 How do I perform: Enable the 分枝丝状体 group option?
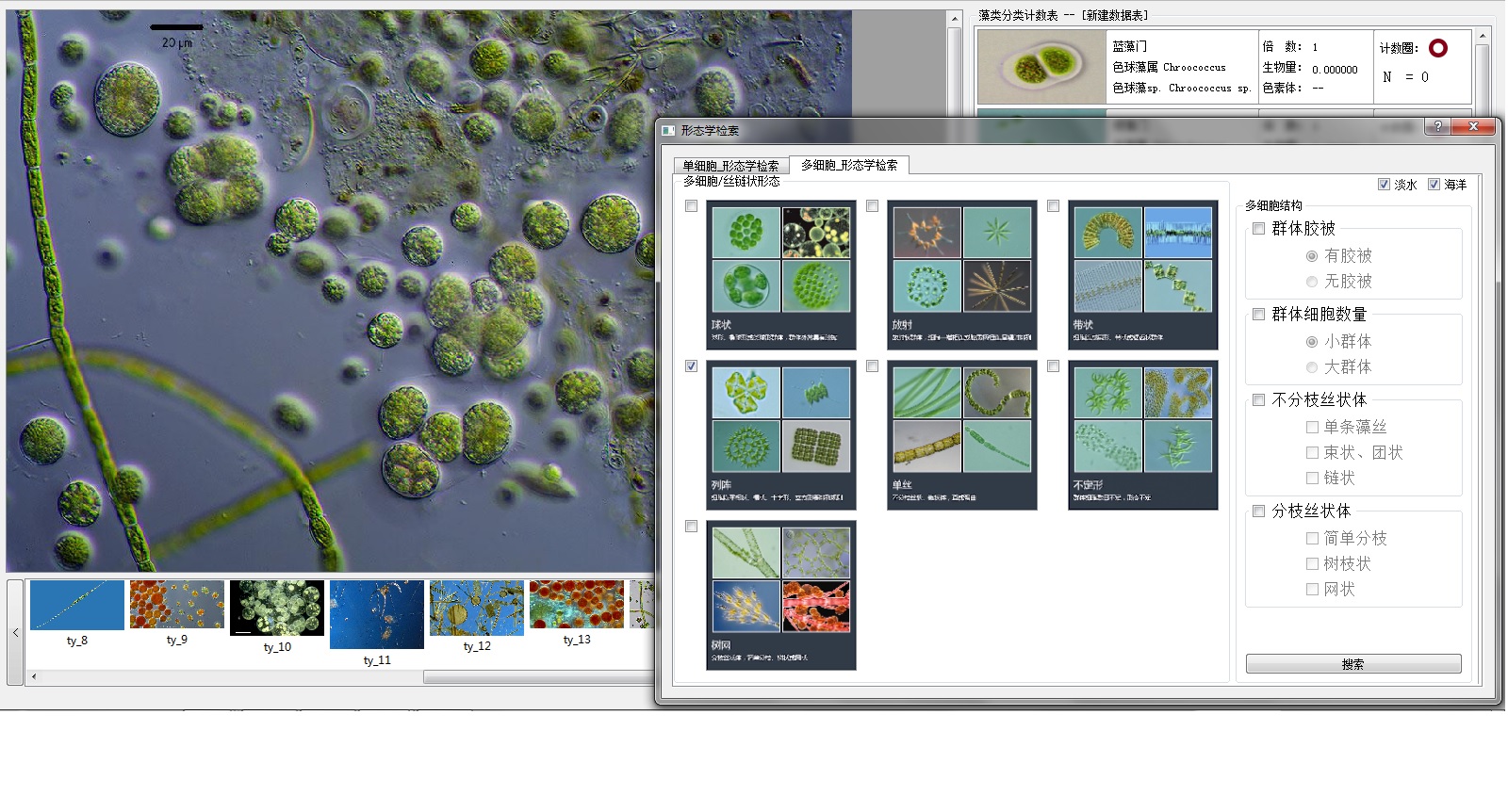click(x=1258, y=511)
